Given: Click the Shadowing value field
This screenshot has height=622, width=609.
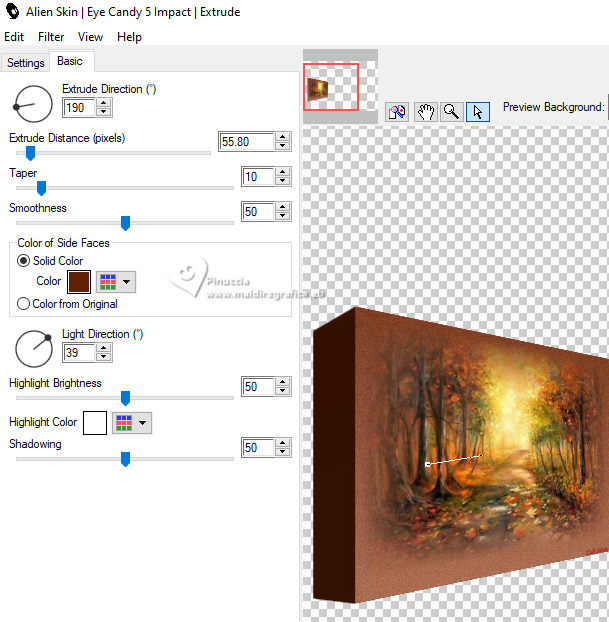Looking at the screenshot, I should (x=257, y=448).
